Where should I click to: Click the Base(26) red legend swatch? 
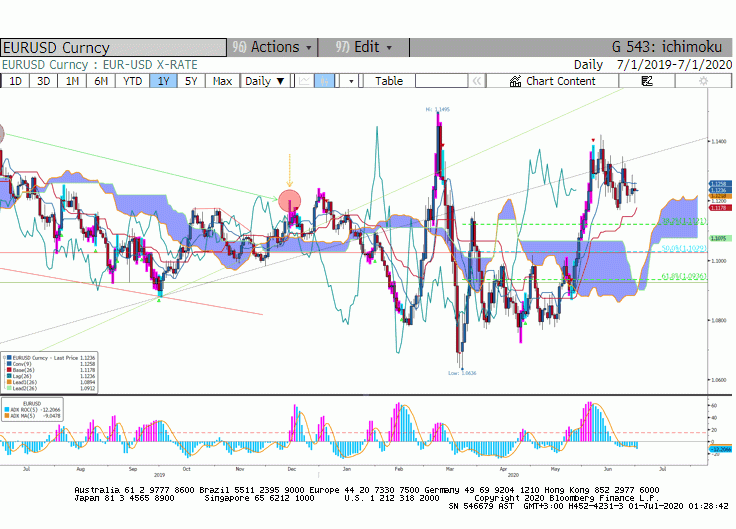[9, 370]
